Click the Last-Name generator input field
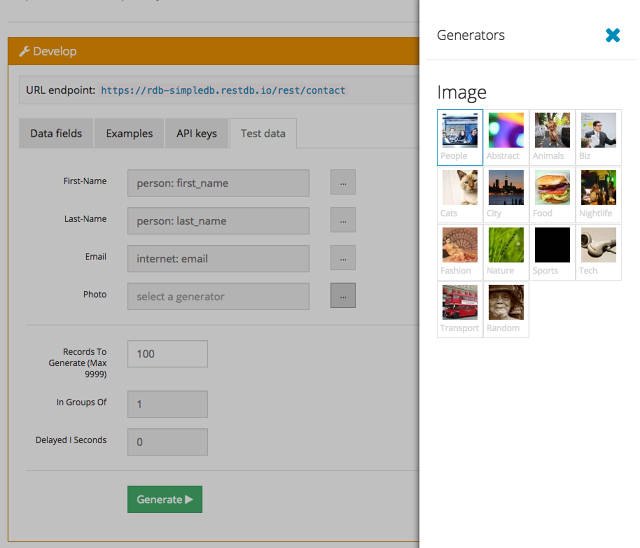Screen dimensions: 640x548 coord(218,221)
